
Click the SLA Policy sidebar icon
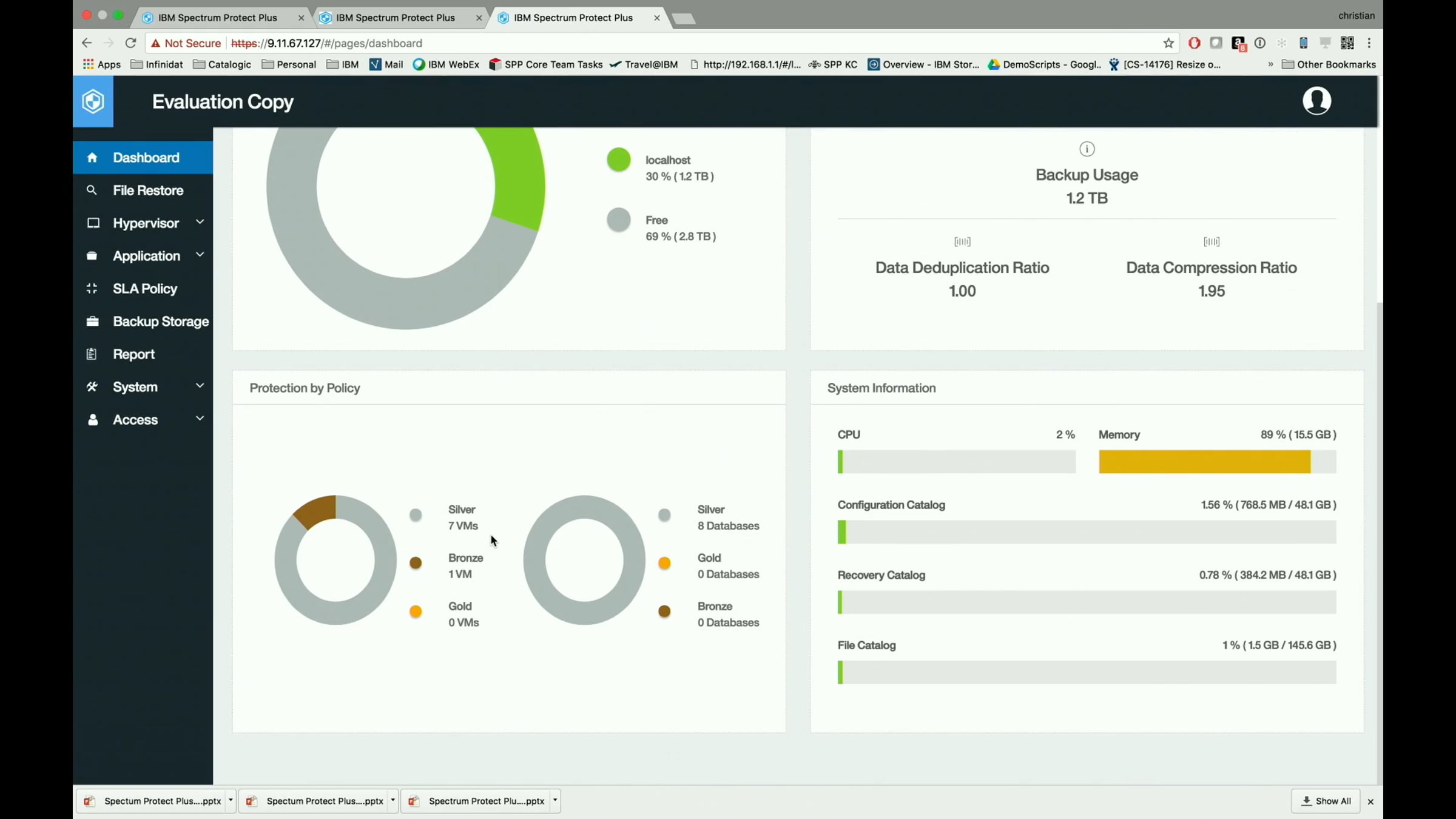click(92, 289)
